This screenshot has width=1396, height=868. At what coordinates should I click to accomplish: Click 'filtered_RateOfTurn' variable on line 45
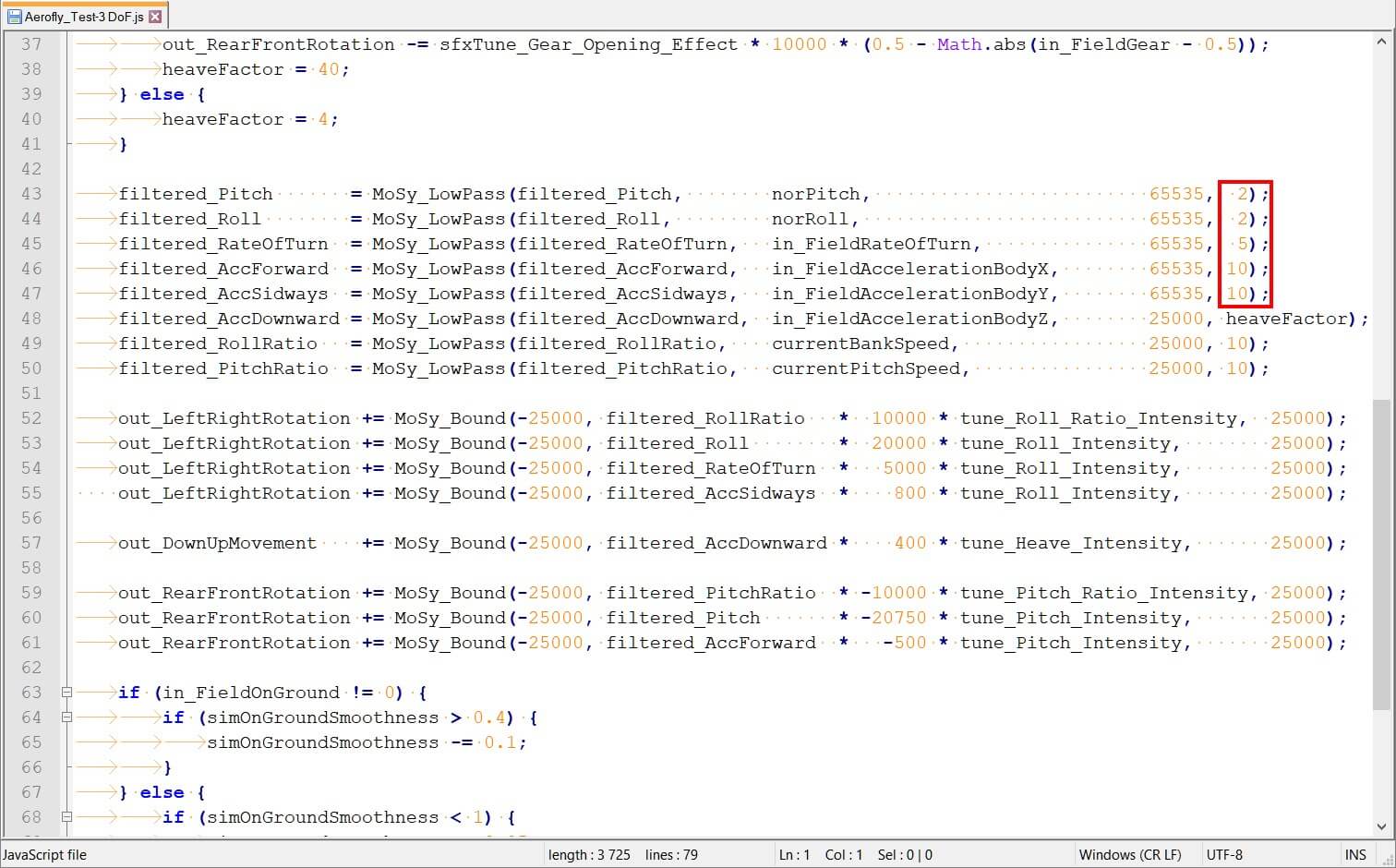[x=223, y=244]
